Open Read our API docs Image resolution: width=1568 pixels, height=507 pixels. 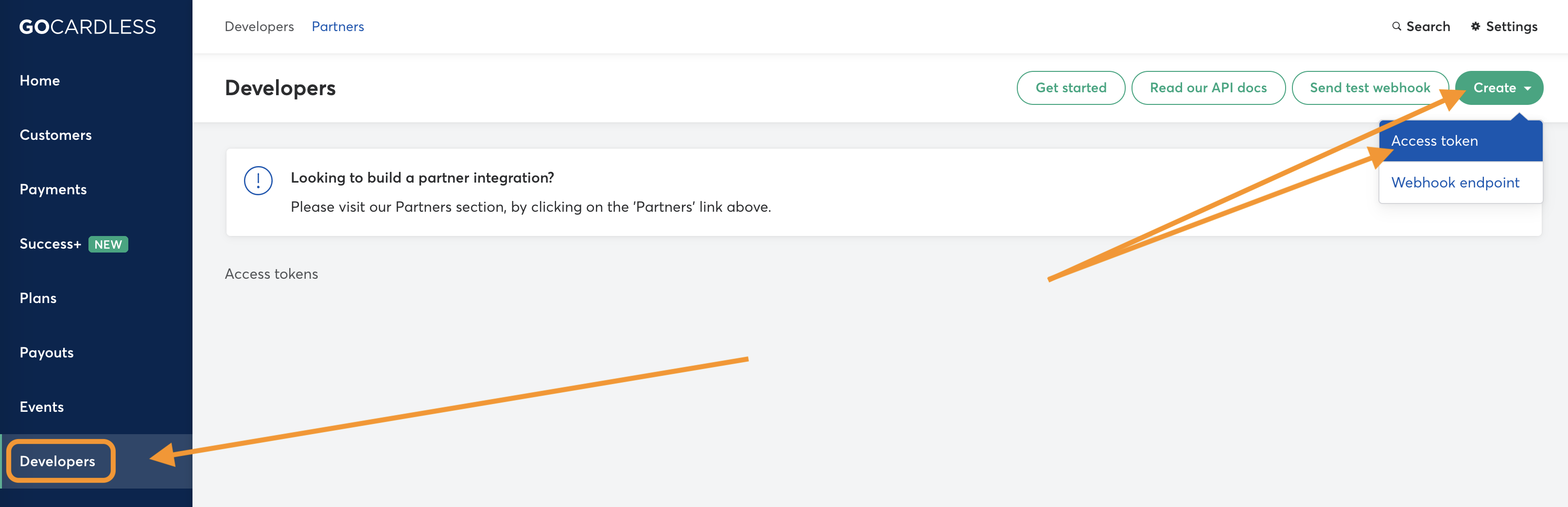1208,88
